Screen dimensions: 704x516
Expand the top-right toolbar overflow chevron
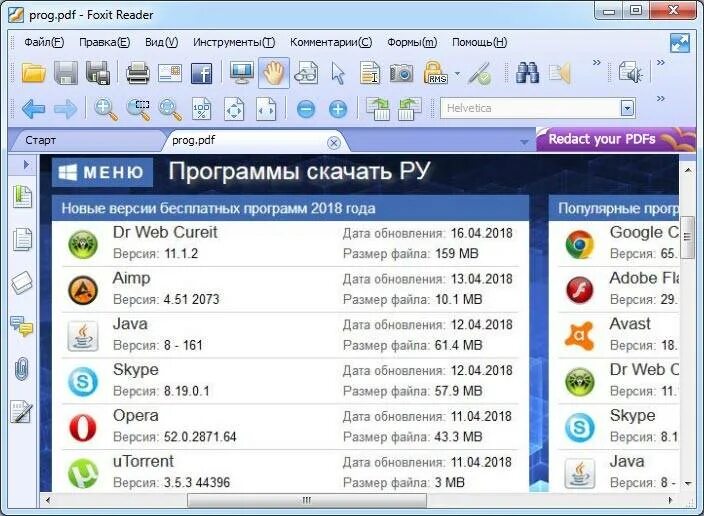[661, 62]
